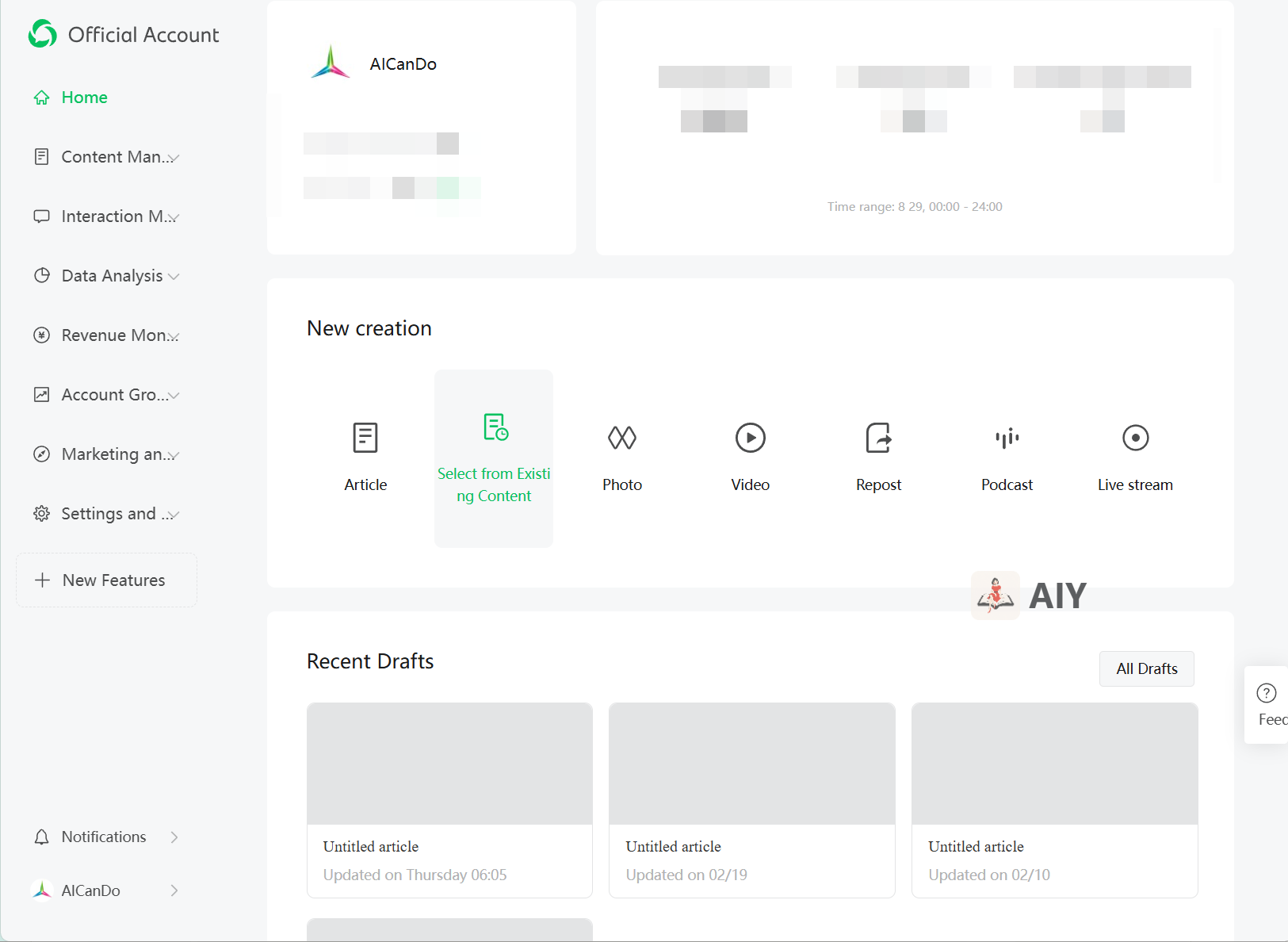This screenshot has height=942, width=1288.
Task: Open All Drafts button
Action: (x=1147, y=669)
